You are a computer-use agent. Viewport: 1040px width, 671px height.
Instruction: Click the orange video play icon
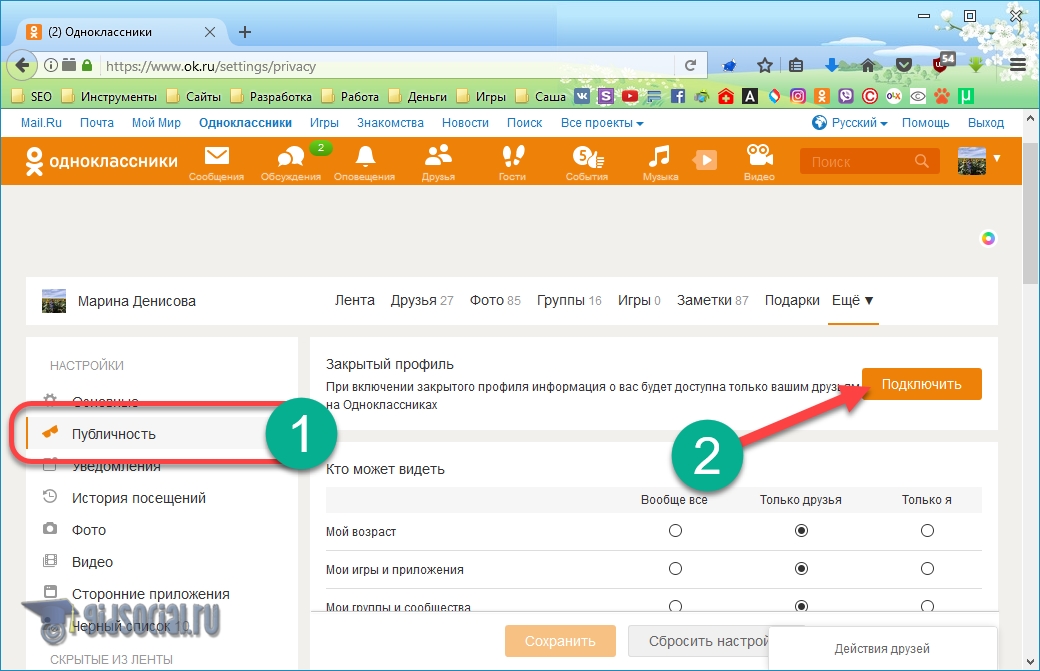[705, 160]
